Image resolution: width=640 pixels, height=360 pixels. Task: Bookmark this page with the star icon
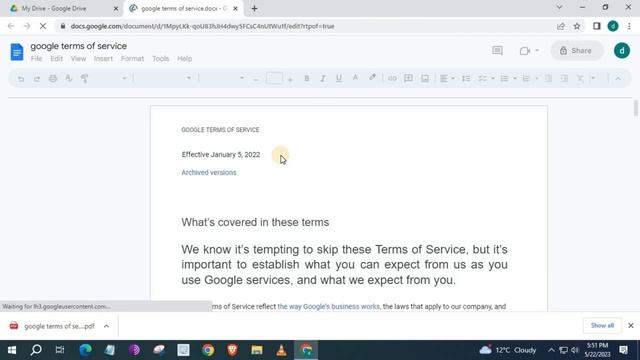[577, 26]
